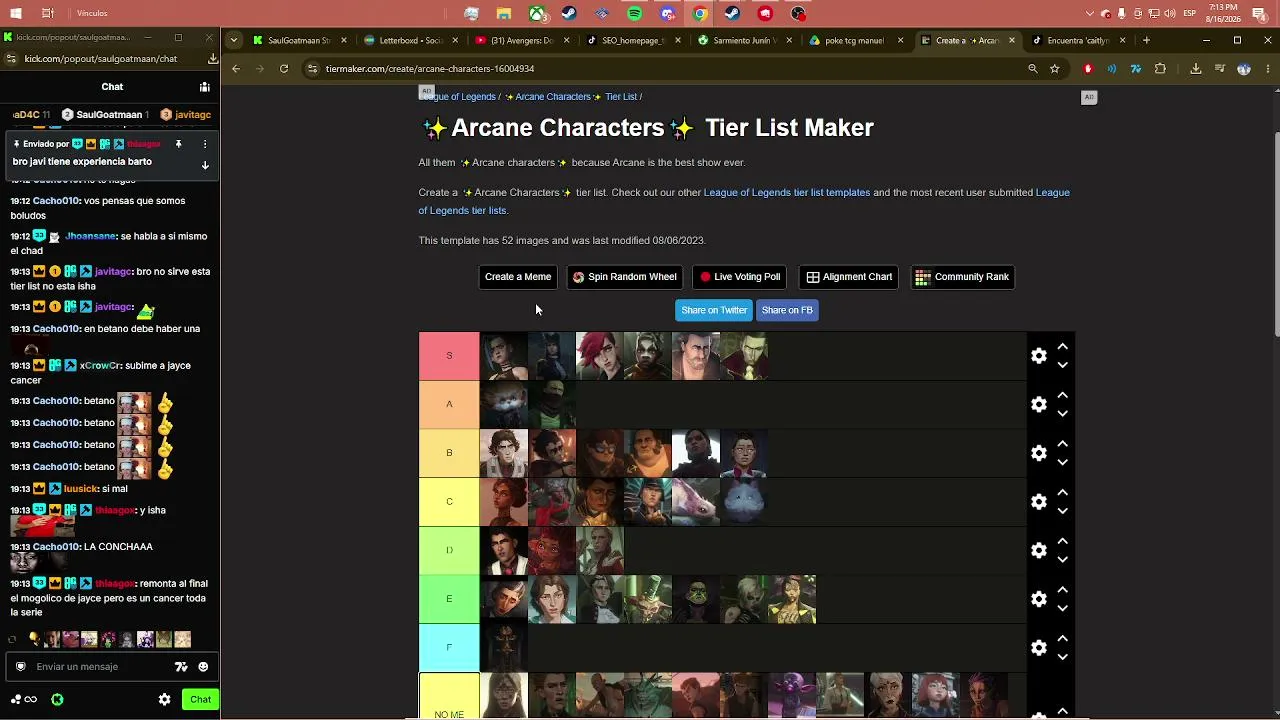Open the Arcane Characters breadcrumb link
Screen dimensions: 1280x720
(x=553, y=97)
